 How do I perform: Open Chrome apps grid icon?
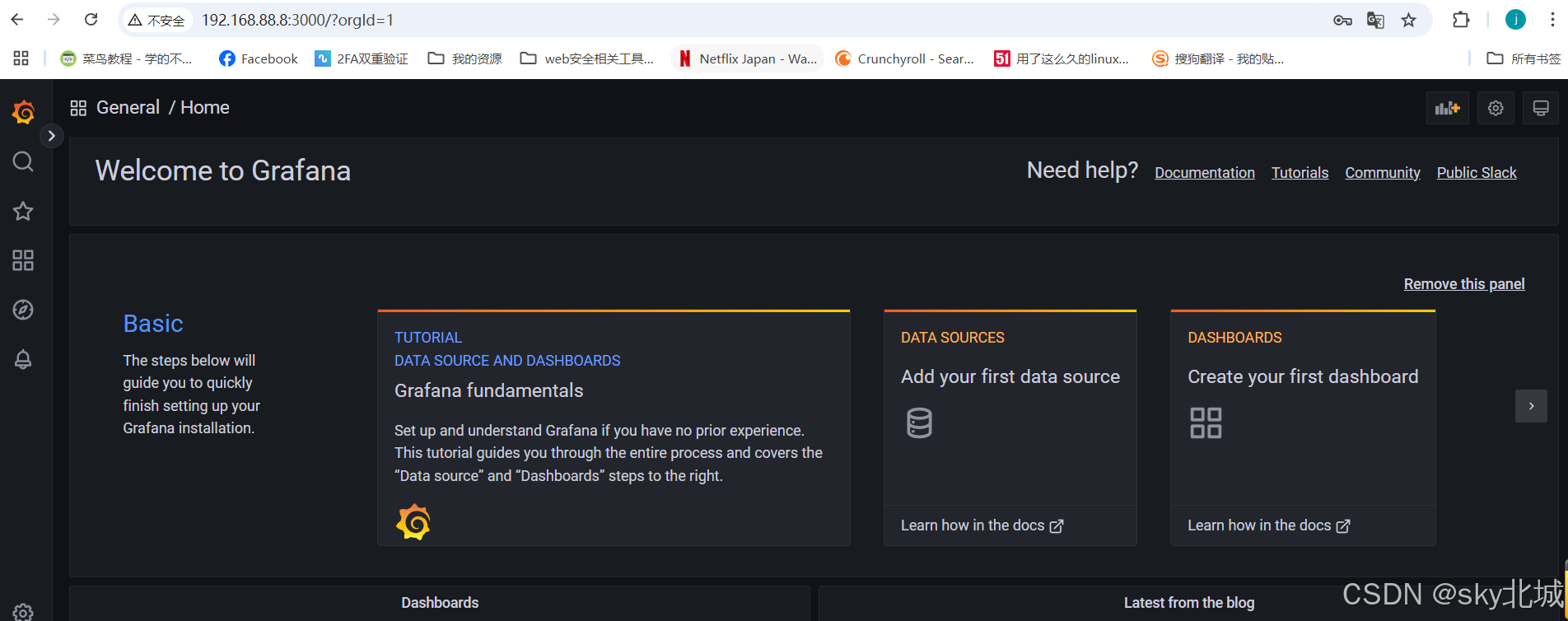click(21, 58)
